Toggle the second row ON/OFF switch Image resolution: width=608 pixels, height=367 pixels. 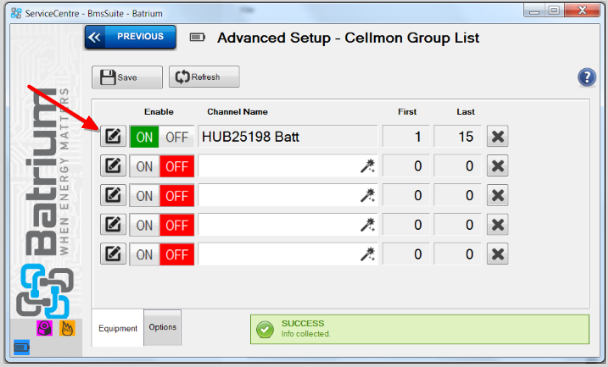(x=162, y=166)
